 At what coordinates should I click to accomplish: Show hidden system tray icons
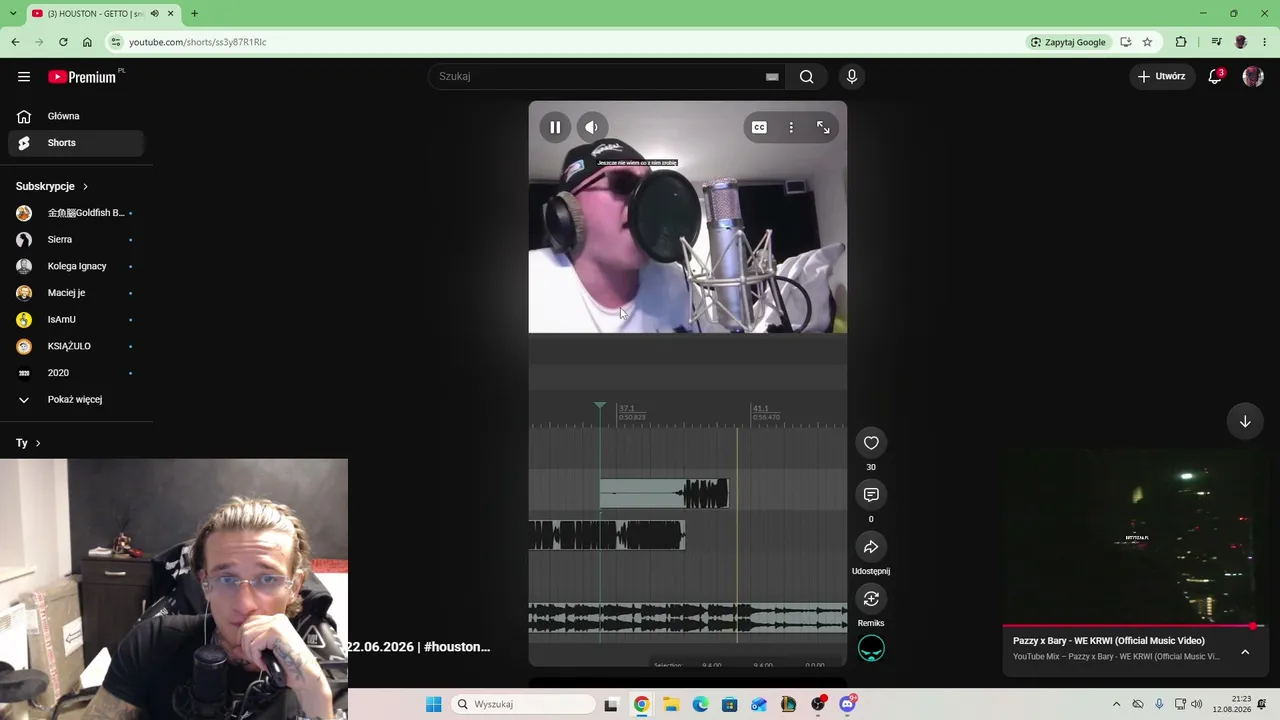coord(1116,704)
